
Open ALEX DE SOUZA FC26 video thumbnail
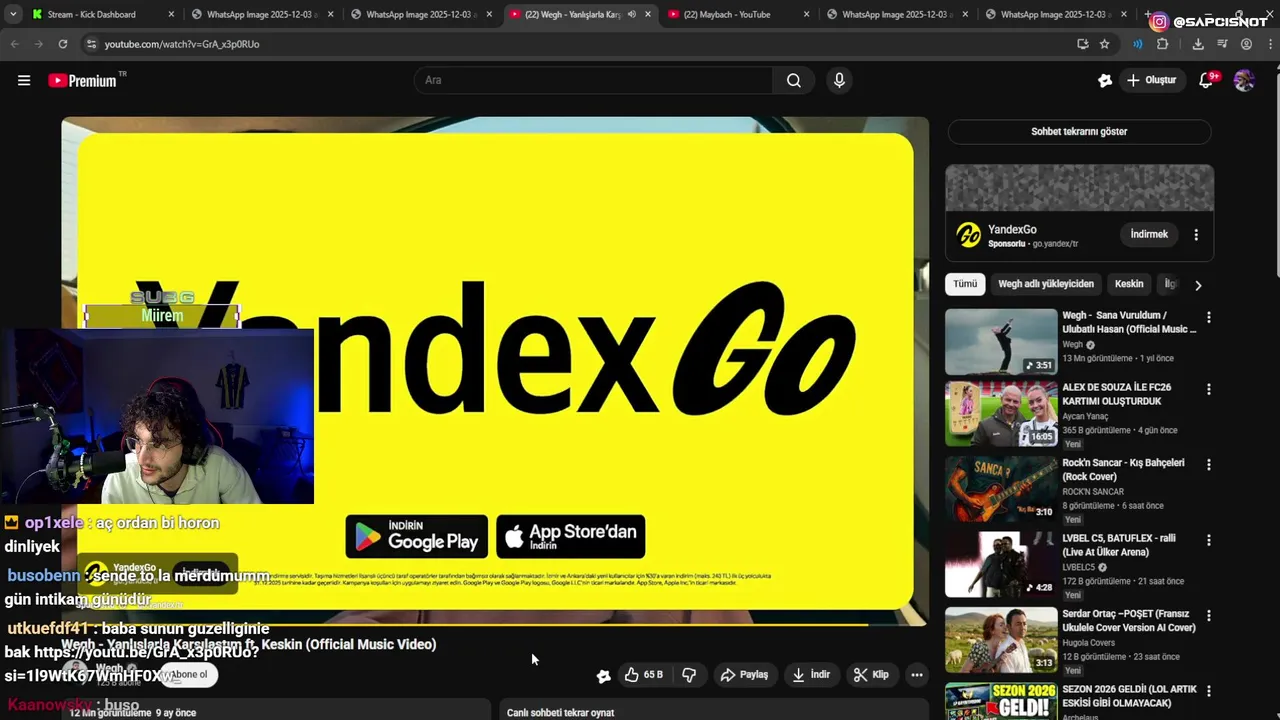[1001, 413]
